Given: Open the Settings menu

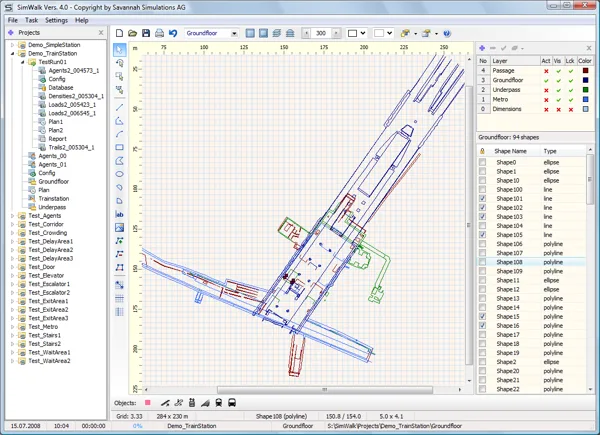Looking at the screenshot, I should tap(56, 20).
